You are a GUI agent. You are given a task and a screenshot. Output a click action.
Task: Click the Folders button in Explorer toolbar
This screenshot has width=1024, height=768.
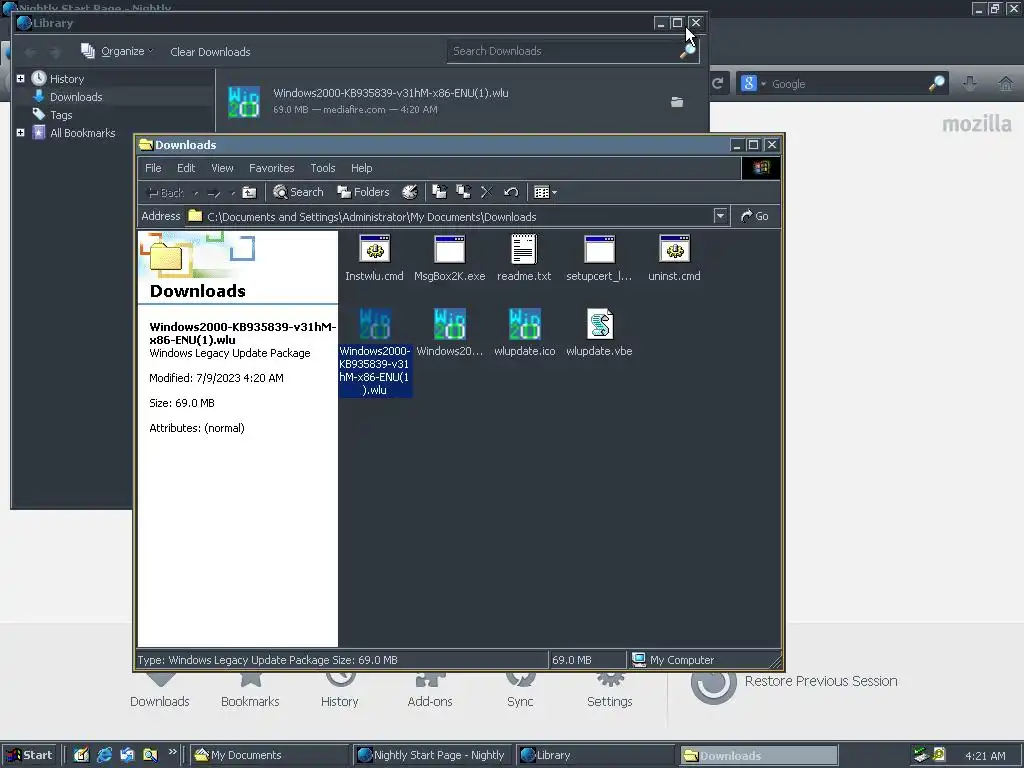click(x=363, y=192)
